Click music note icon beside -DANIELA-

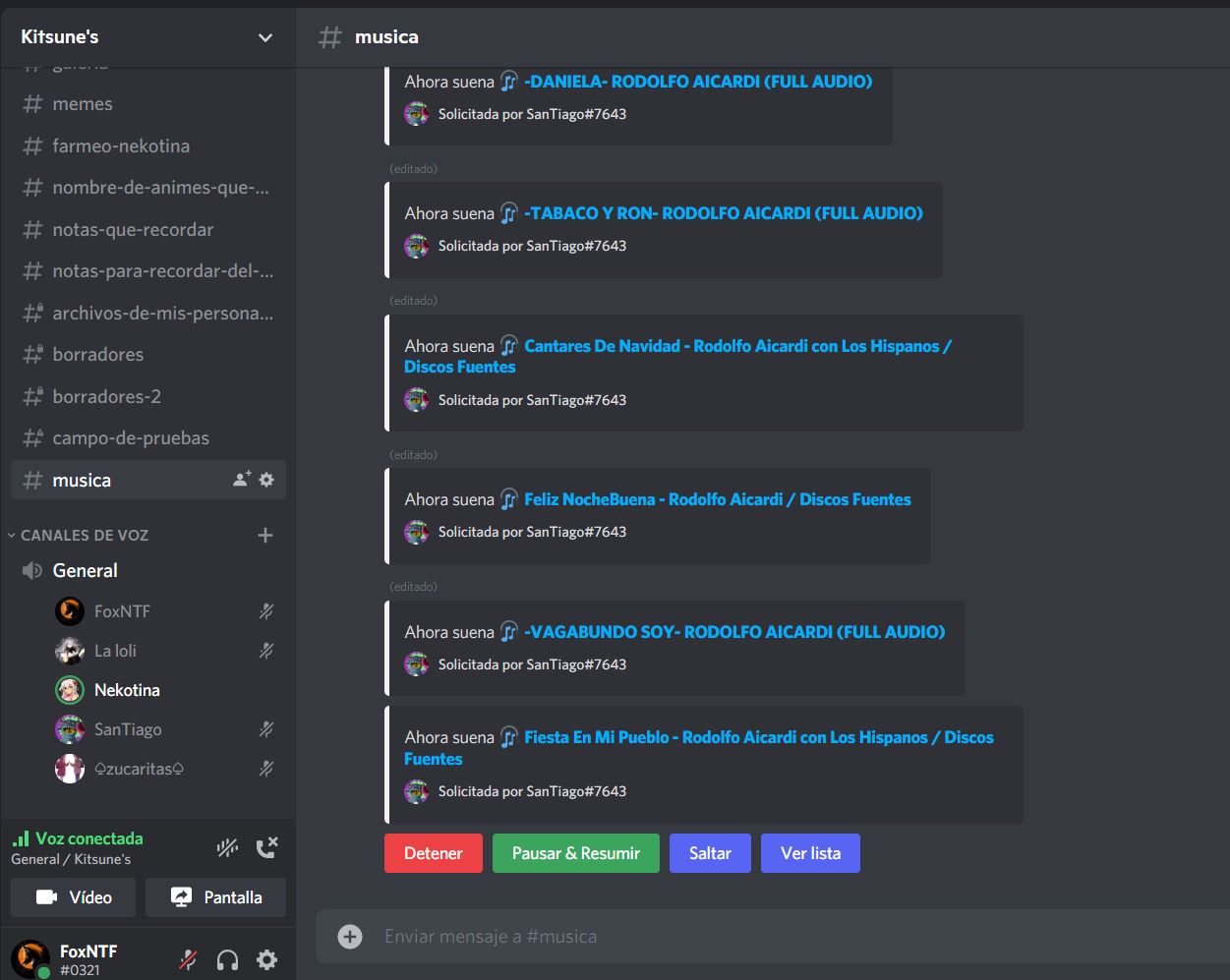pyautogui.click(x=509, y=82)
